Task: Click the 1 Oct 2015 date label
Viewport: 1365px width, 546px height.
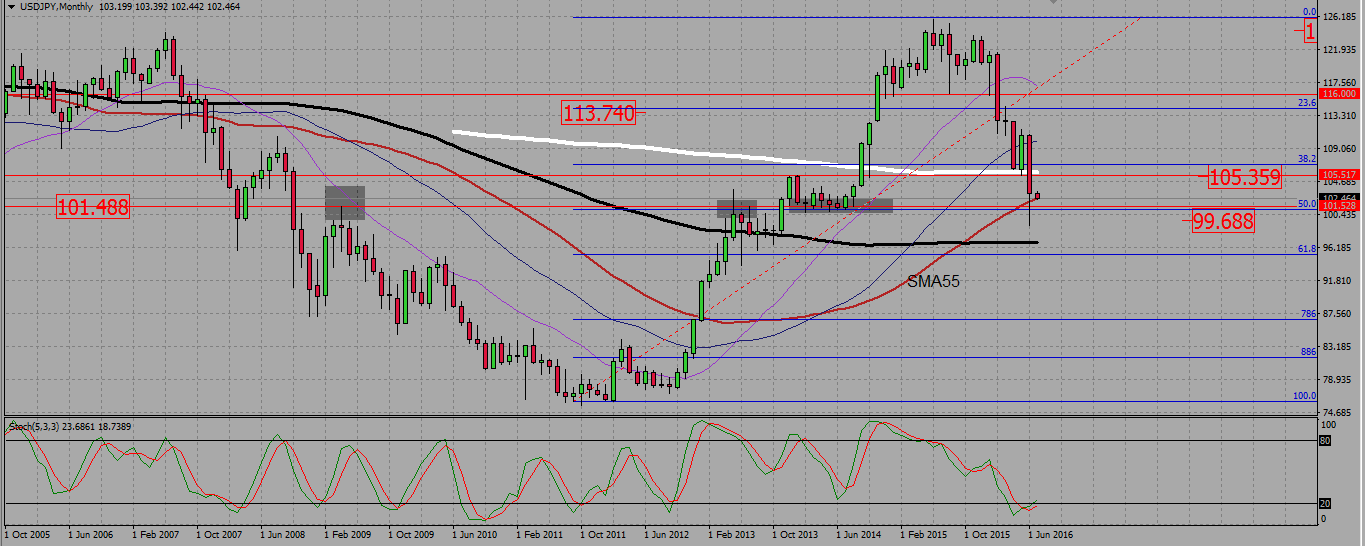Action: (987, 534)
